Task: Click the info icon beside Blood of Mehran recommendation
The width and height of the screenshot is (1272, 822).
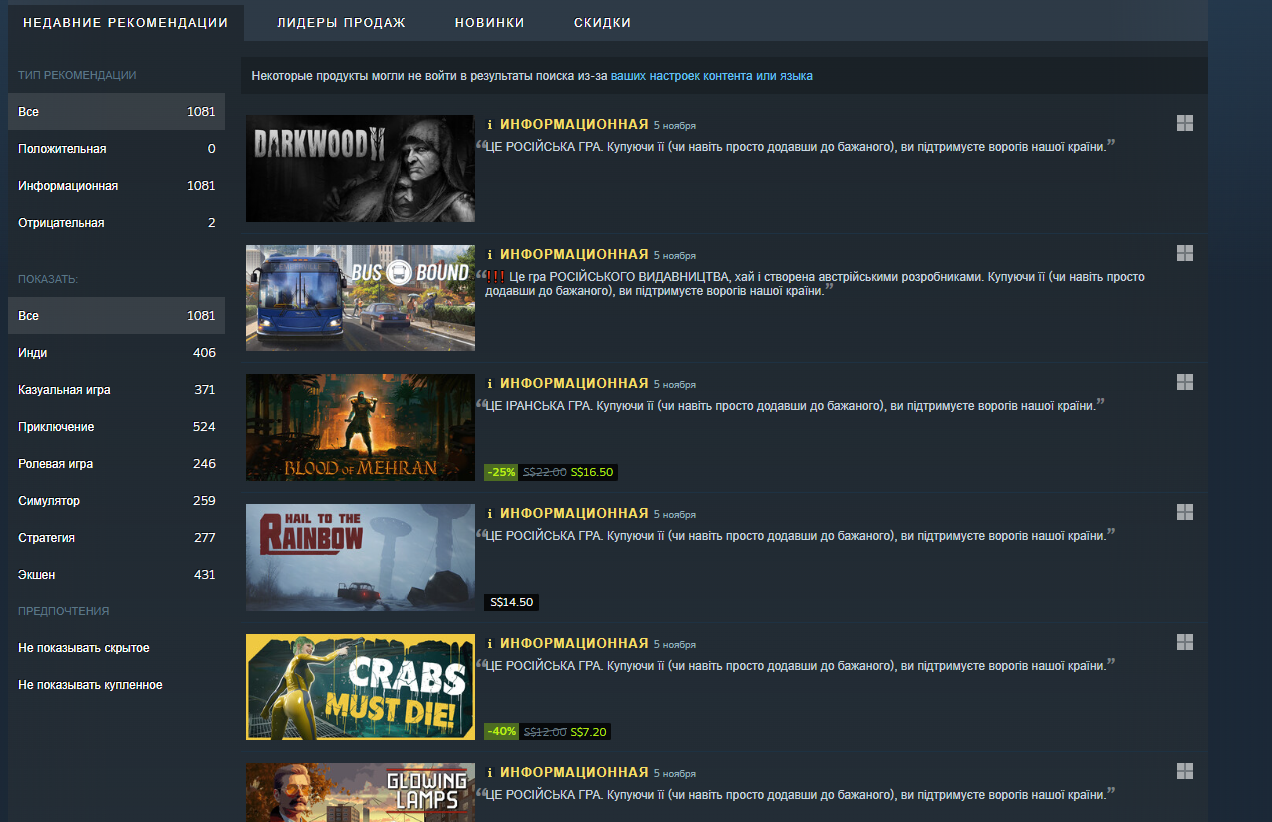Action: (x=490, y=384)
